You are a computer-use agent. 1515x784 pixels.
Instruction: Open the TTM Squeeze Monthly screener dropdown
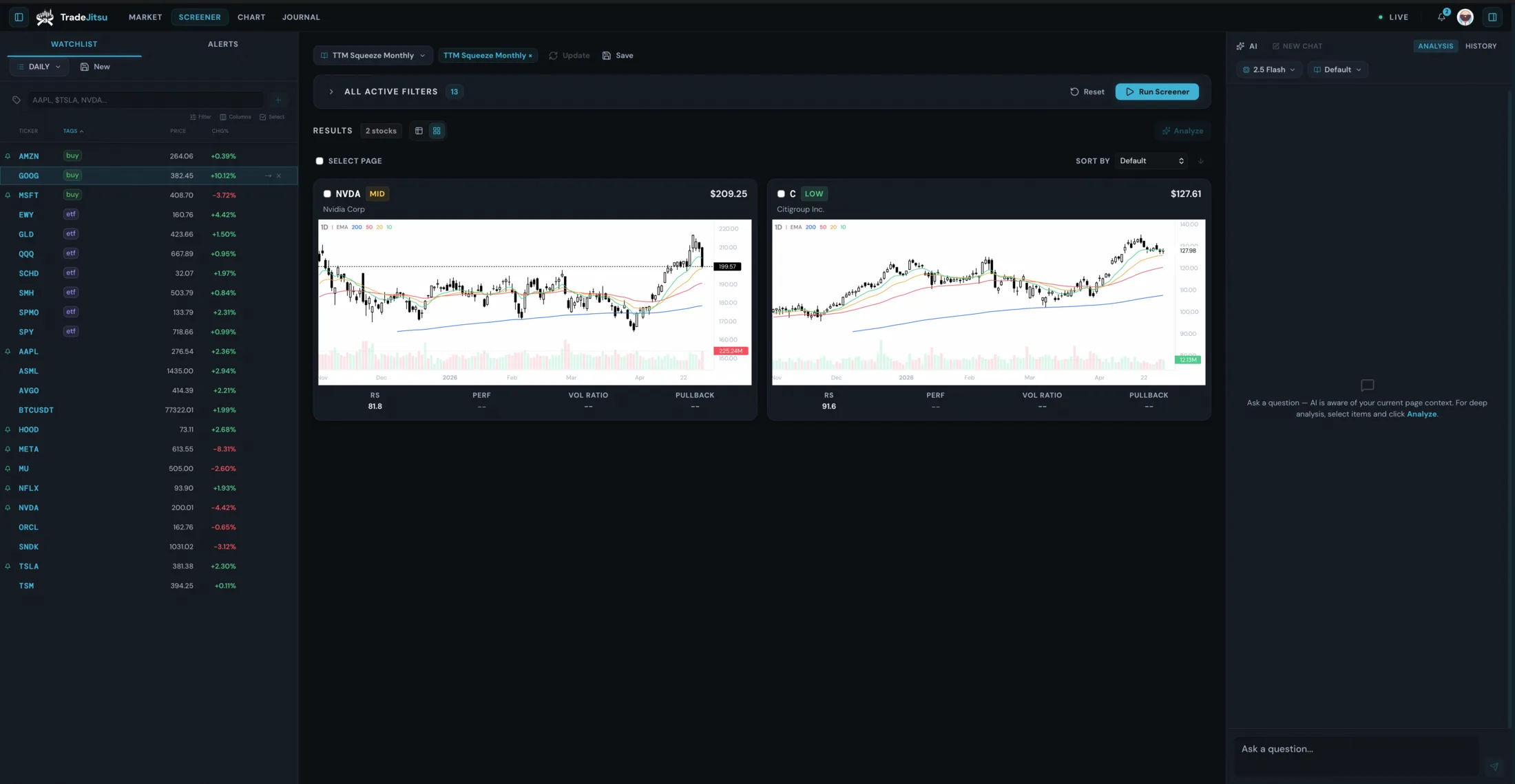[373, 56]
